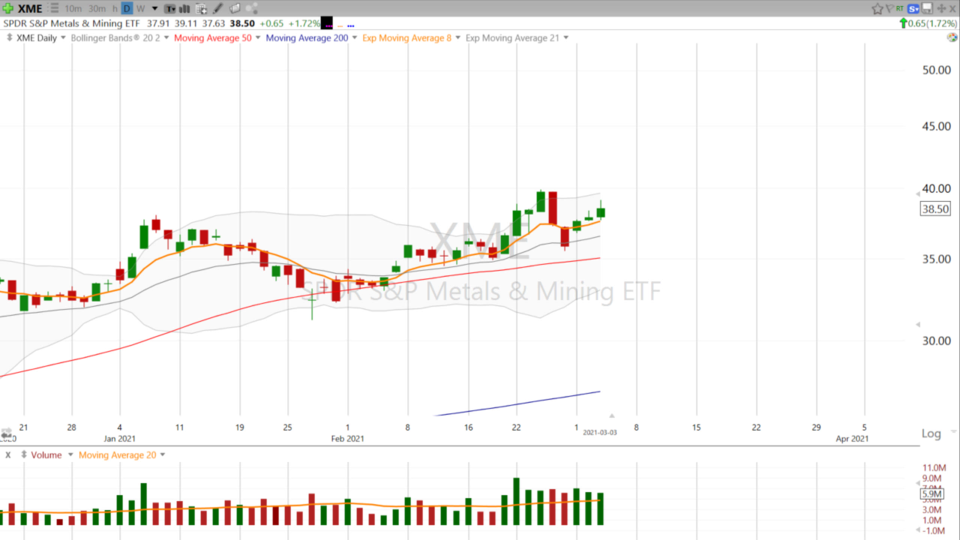Screen dimensions: 960x540
Task: Click the price pane resize arrows icon
Action: point(9,37)
